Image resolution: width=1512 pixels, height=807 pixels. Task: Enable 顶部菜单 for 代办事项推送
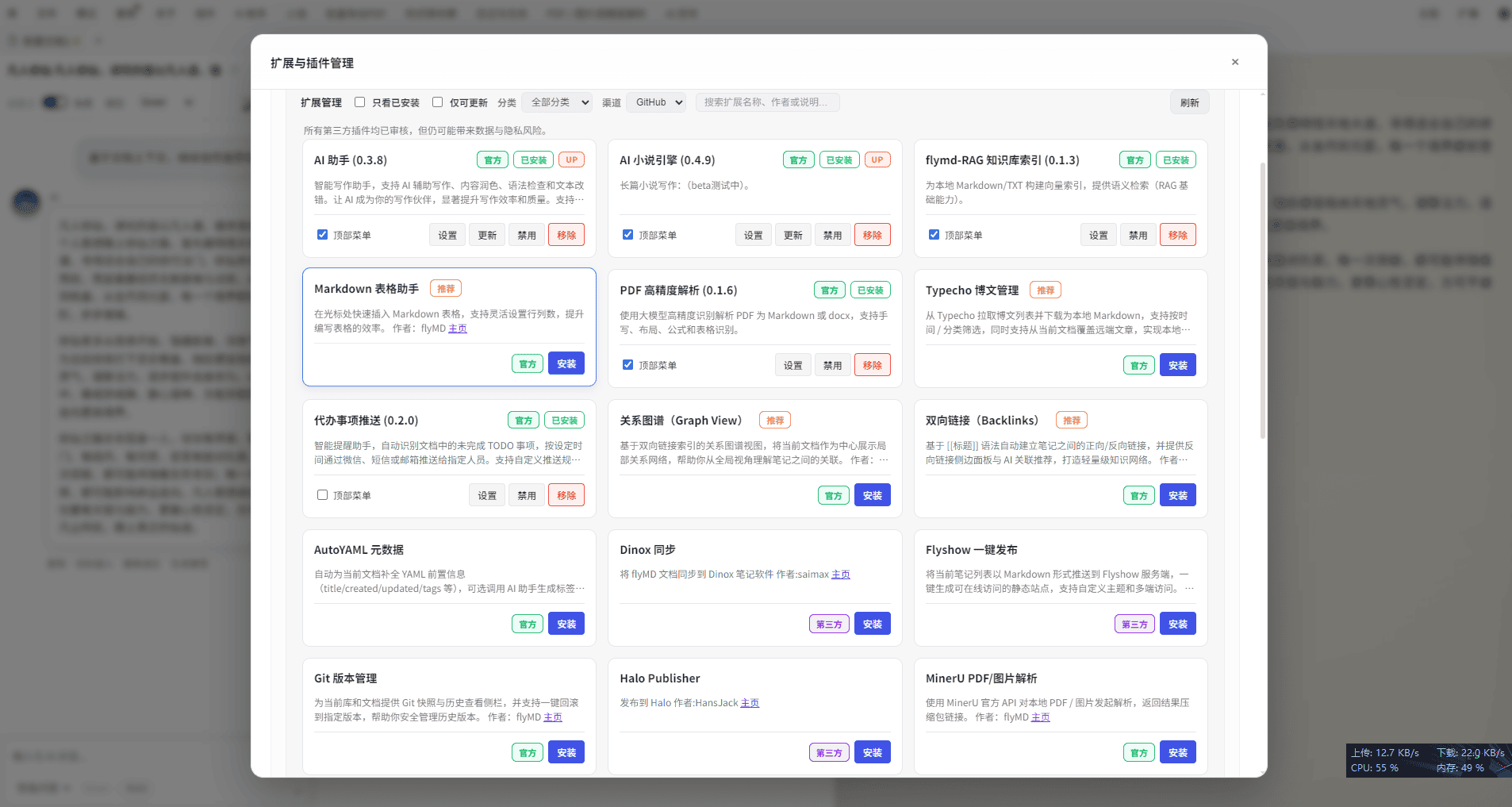coord(322,495)
